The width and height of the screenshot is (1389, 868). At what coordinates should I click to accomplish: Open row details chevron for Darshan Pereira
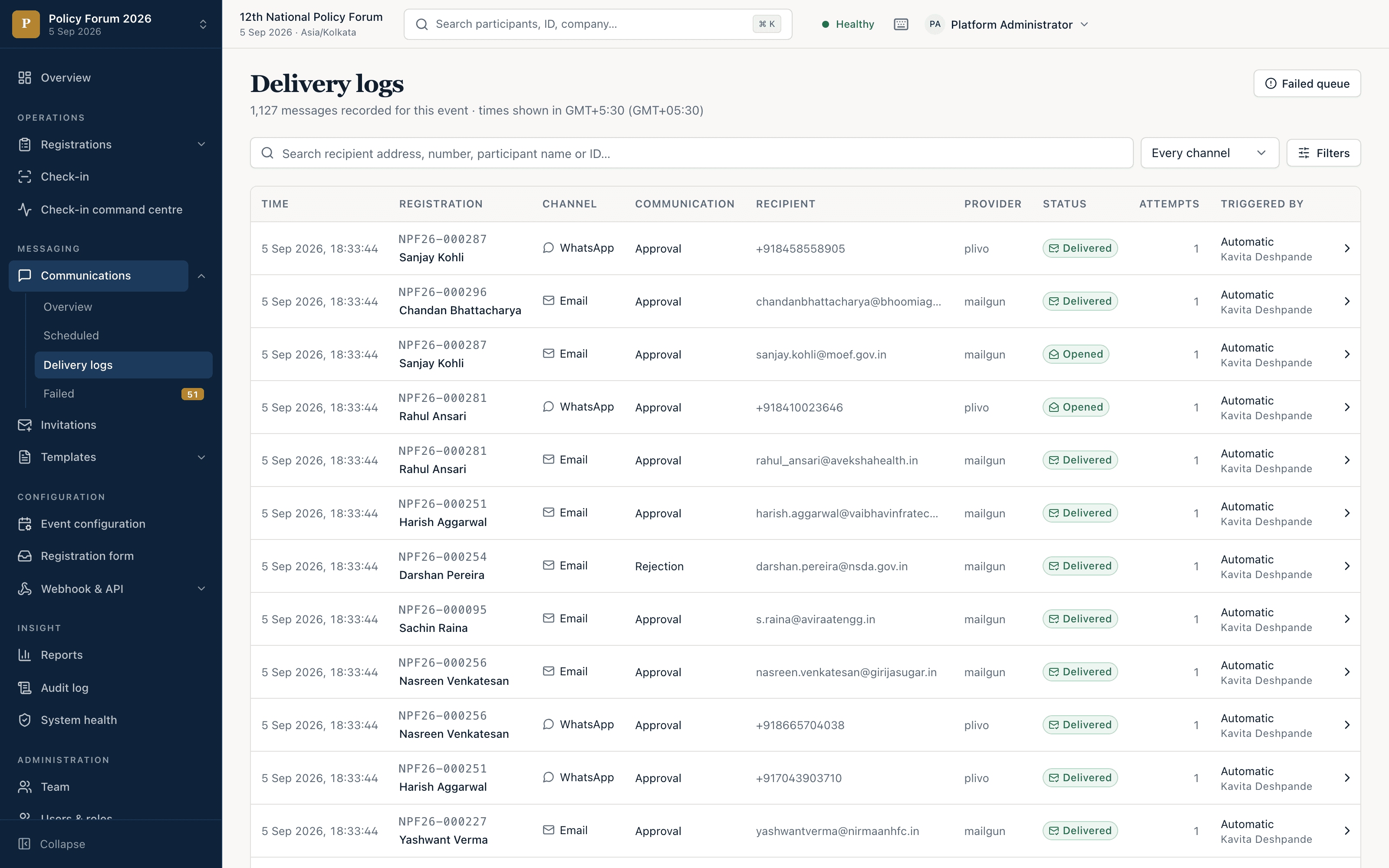(x=1346, y=566)
